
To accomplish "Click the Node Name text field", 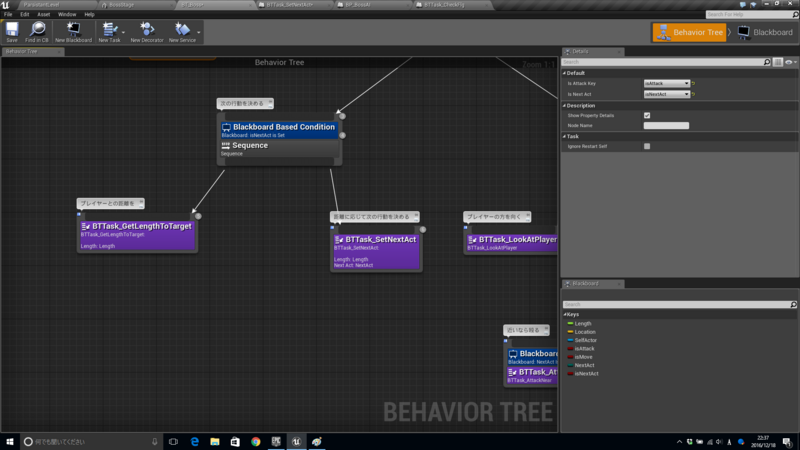I will click(x=666, y=126).
